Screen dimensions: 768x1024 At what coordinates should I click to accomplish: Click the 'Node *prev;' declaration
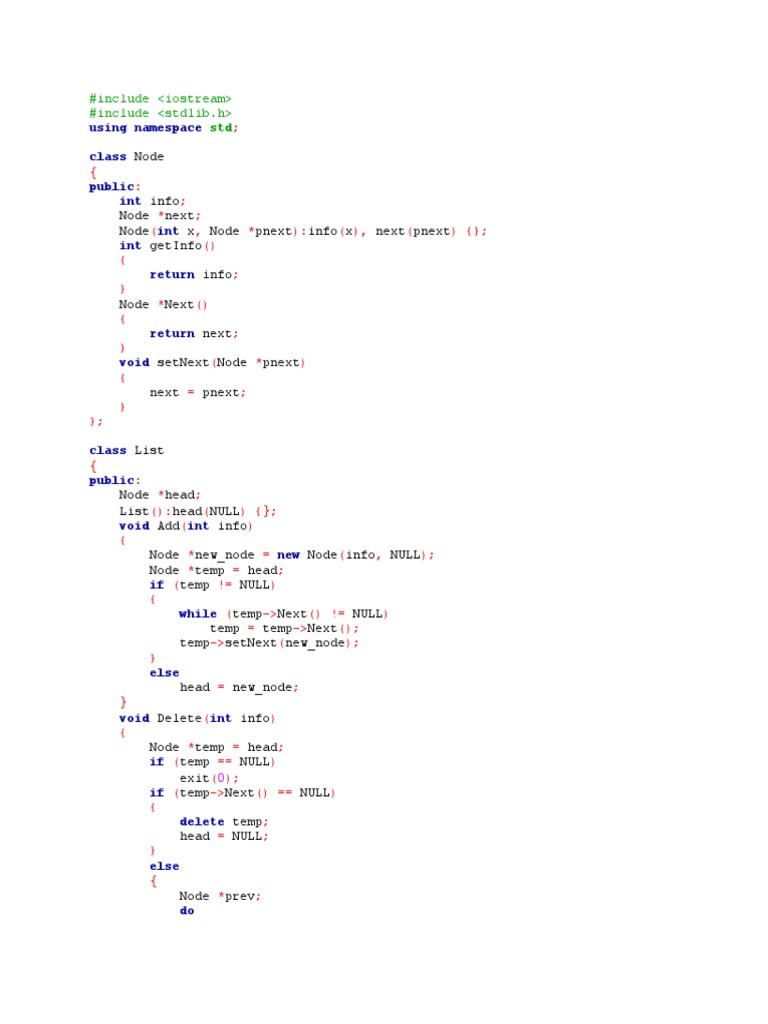click(220, 897)
